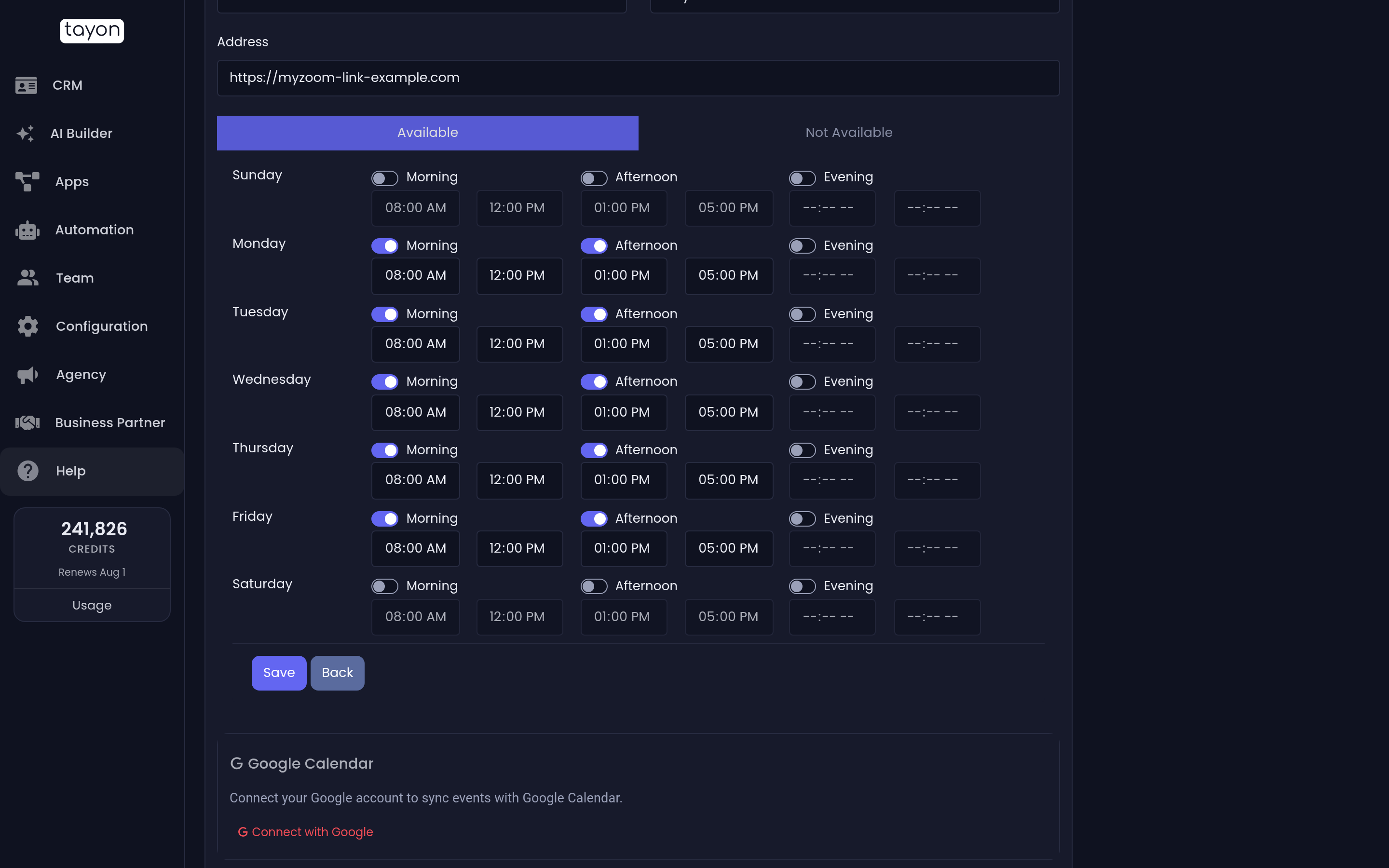
Task: Open the CRM card icon
Action: (27, 85)
